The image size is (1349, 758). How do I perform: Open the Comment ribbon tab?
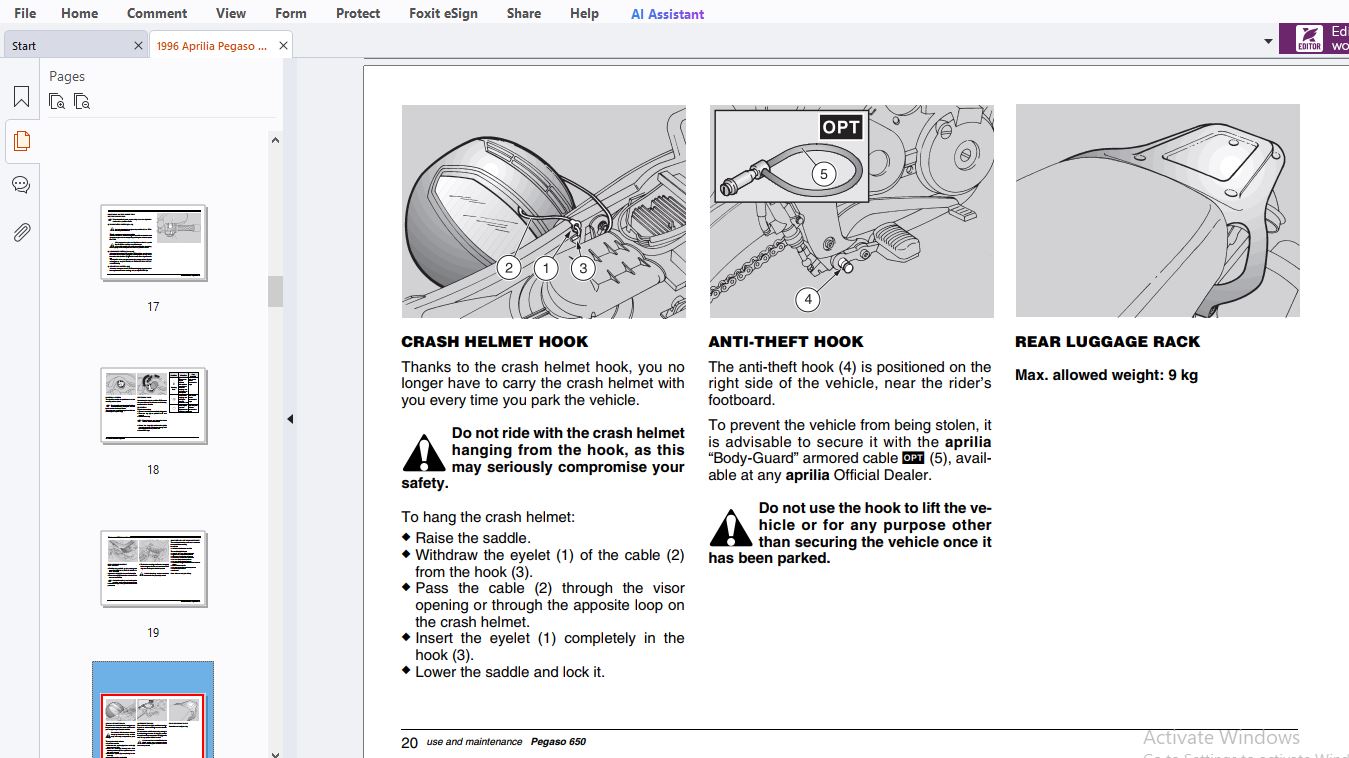[157, 13]
